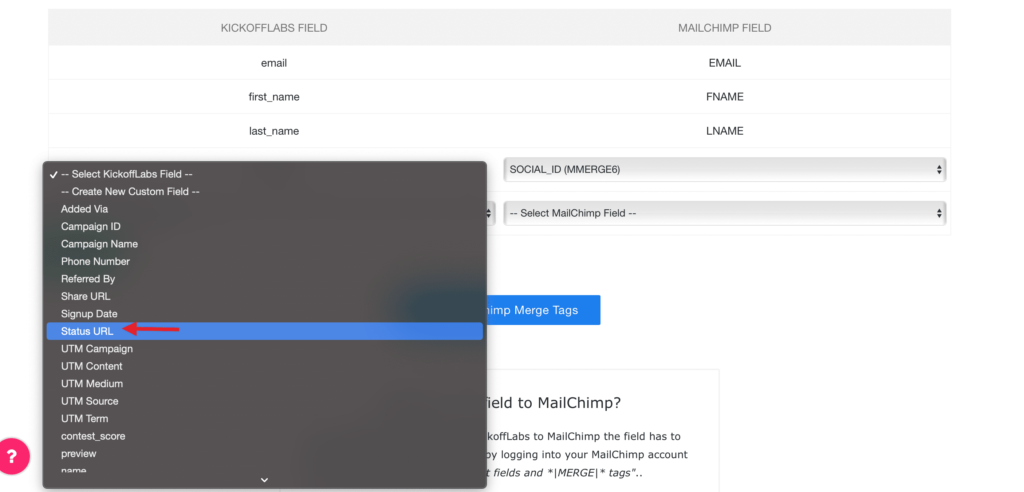The height and width of the screenshot is (492, 1024).
Task: Select the highlighted 'Status URL' option
Action: (264, 331)
